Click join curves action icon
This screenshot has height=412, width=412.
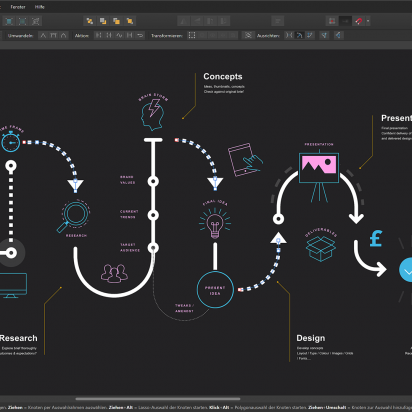(x=129, y=35)
